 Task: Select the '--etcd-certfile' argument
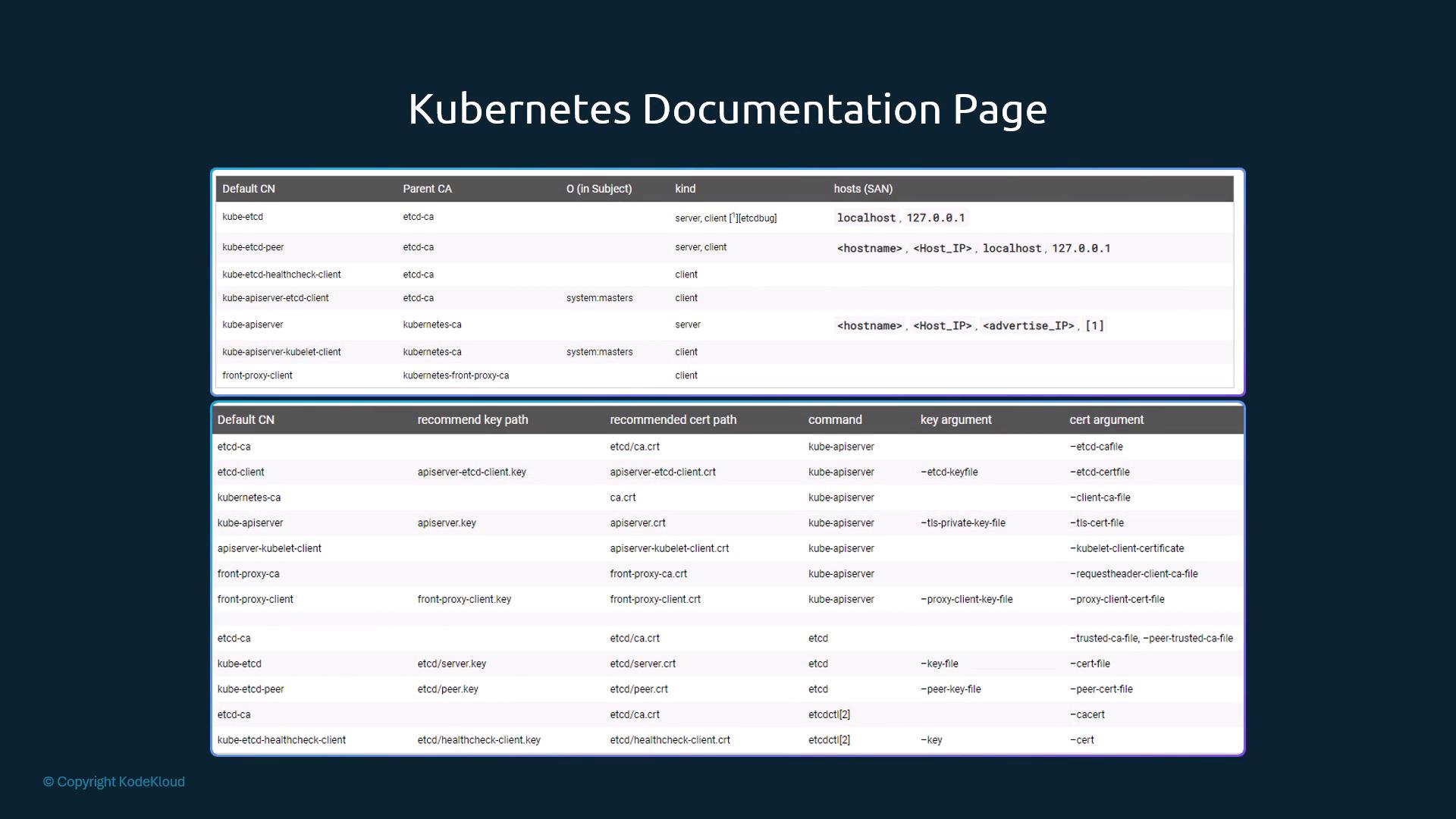click(1100, 472)
